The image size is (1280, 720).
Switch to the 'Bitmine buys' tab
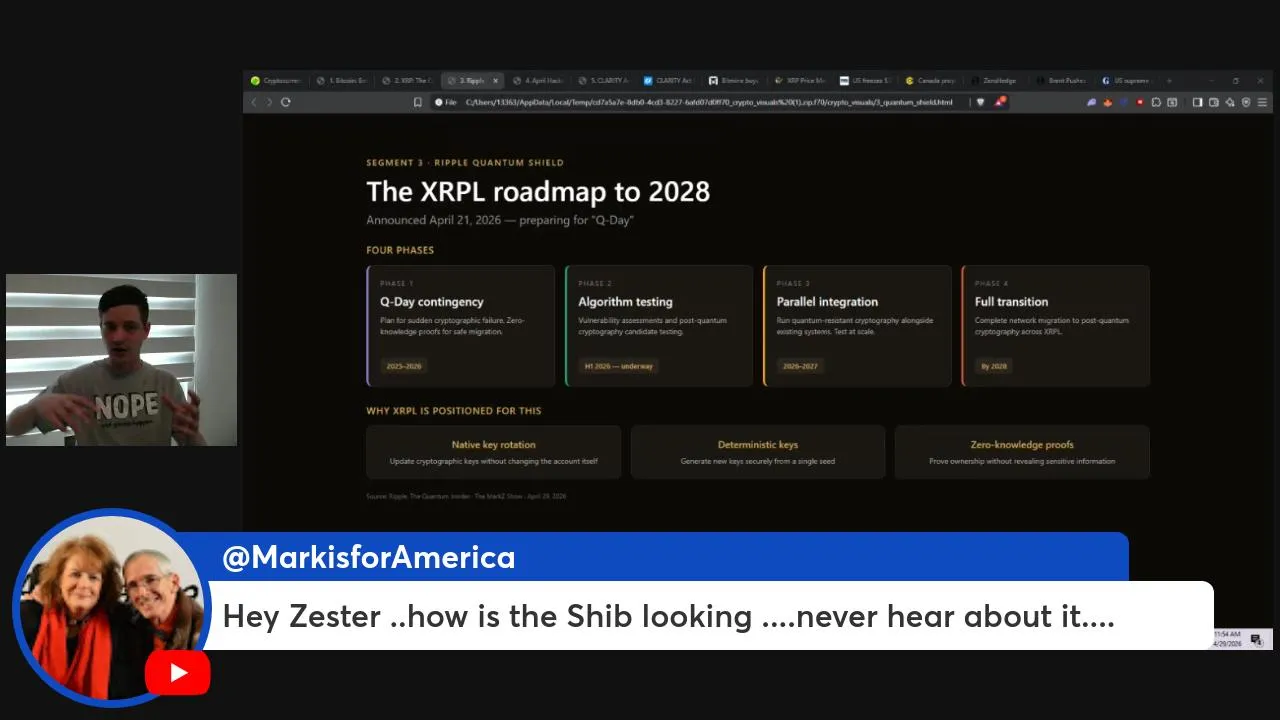tap(735, 81)
